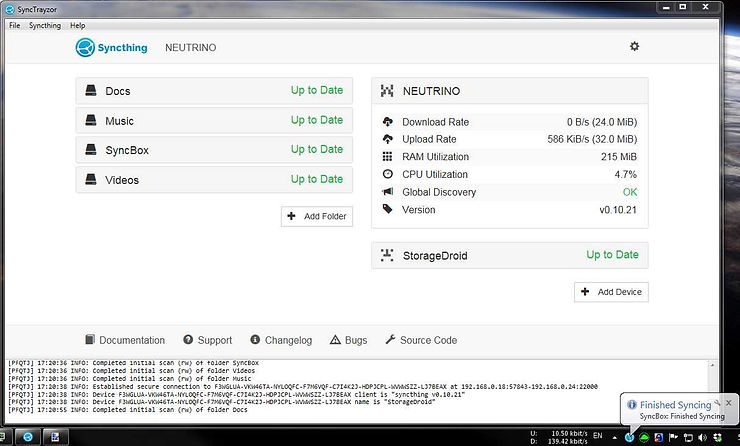
Task: Click the Add Folder button
Action: tap(317, 216)
